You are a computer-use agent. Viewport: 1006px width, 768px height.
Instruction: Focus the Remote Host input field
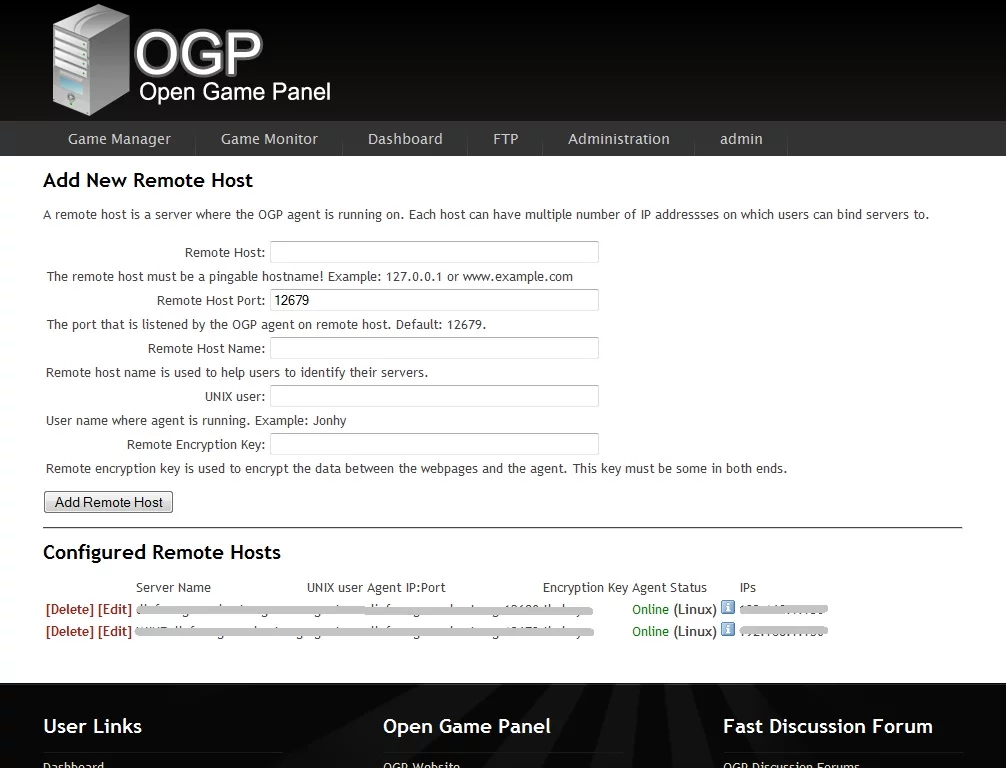point(434,252)
